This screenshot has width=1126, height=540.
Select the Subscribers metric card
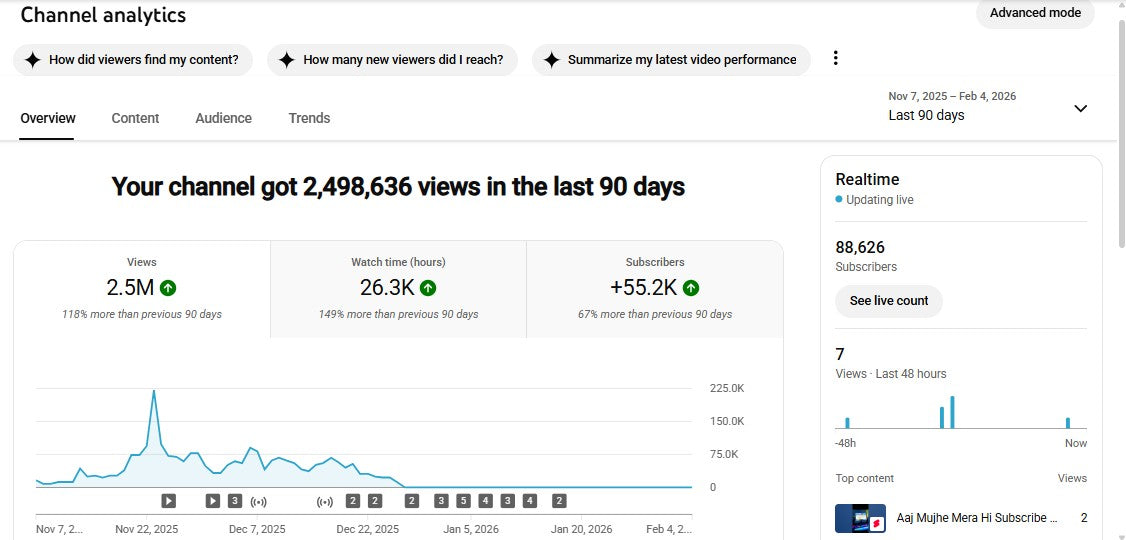coord(654,288)
